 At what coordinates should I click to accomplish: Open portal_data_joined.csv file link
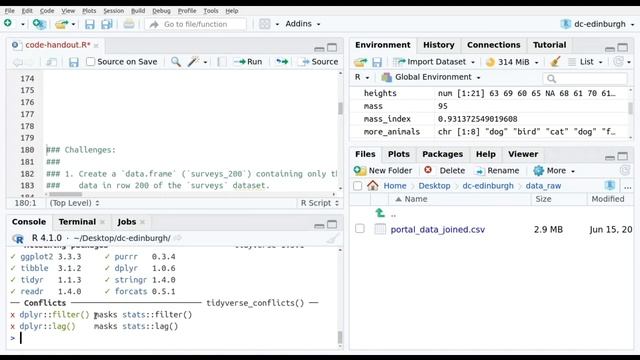tap(438, 229)
